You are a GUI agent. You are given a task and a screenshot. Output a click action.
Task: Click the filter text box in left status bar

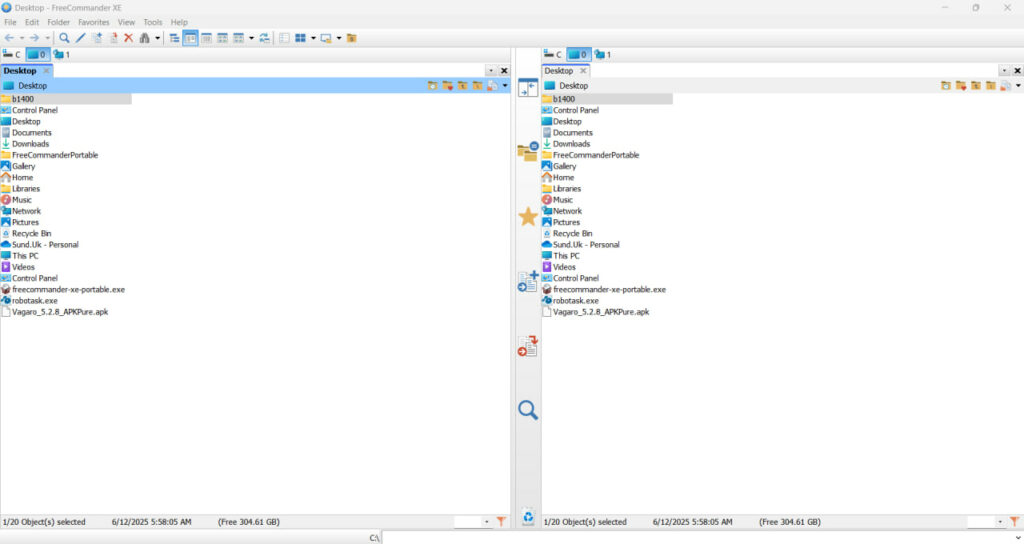(468, 521)
